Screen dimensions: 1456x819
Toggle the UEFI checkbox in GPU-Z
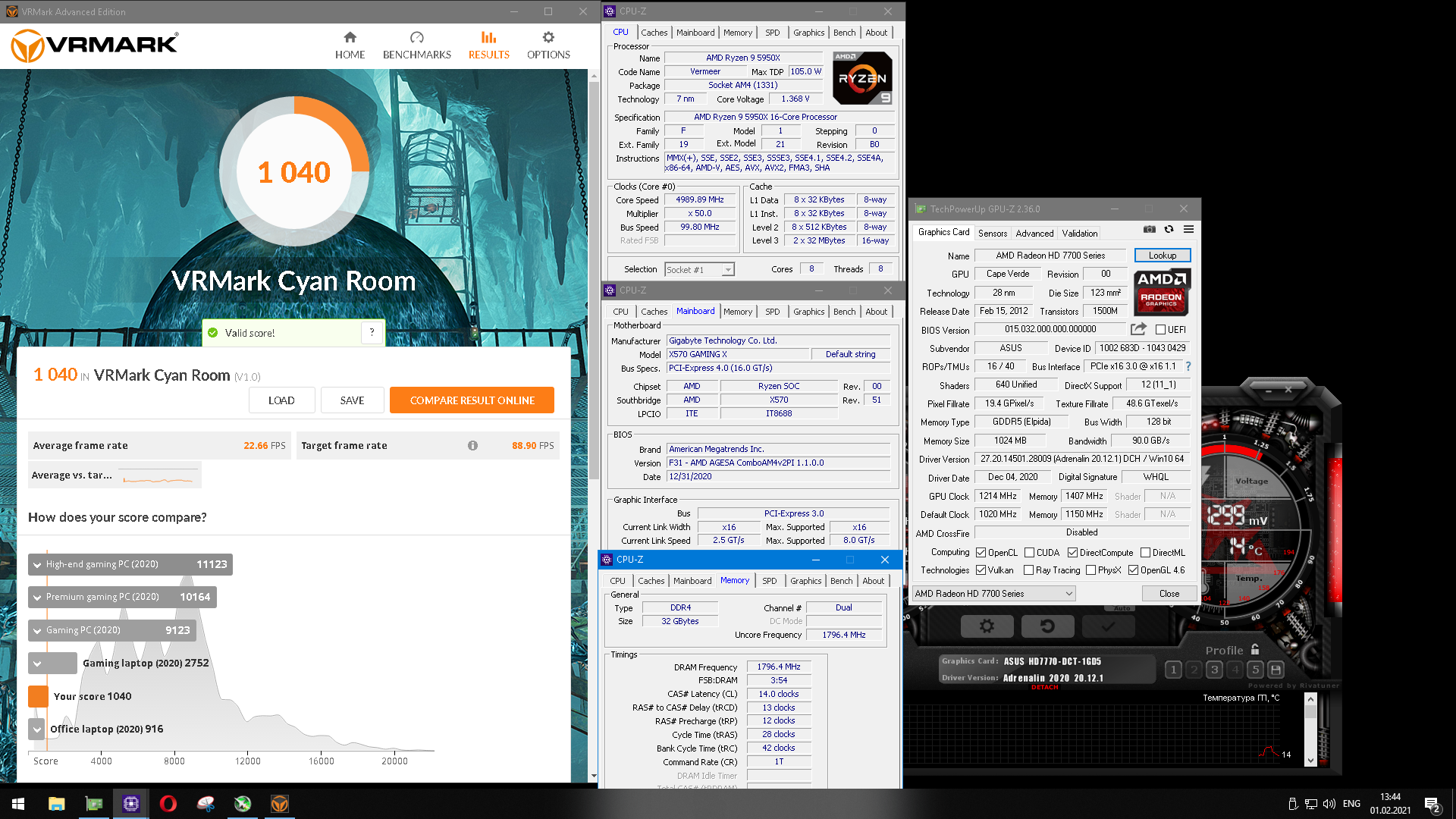[1160, 330]
